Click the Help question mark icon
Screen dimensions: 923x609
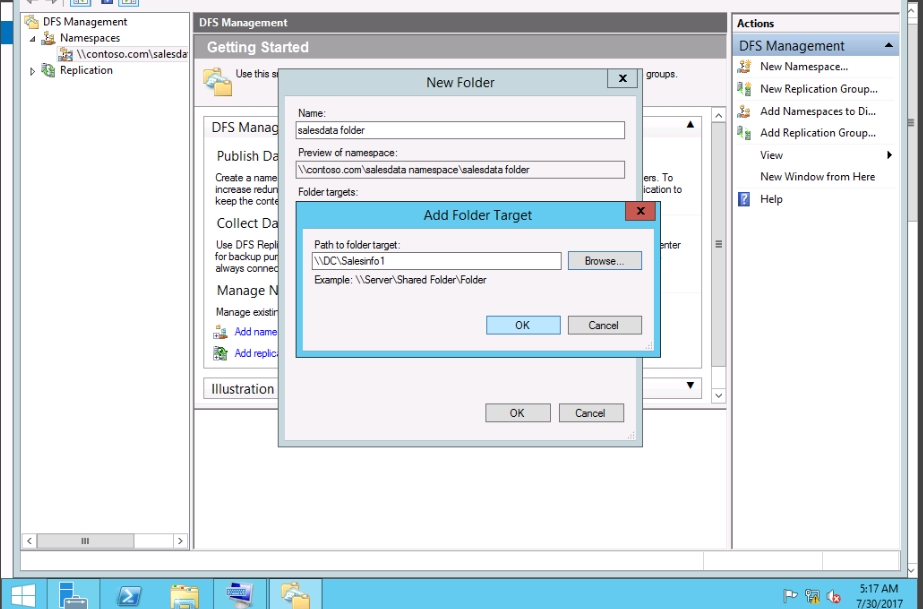click(x=743, y=199)
